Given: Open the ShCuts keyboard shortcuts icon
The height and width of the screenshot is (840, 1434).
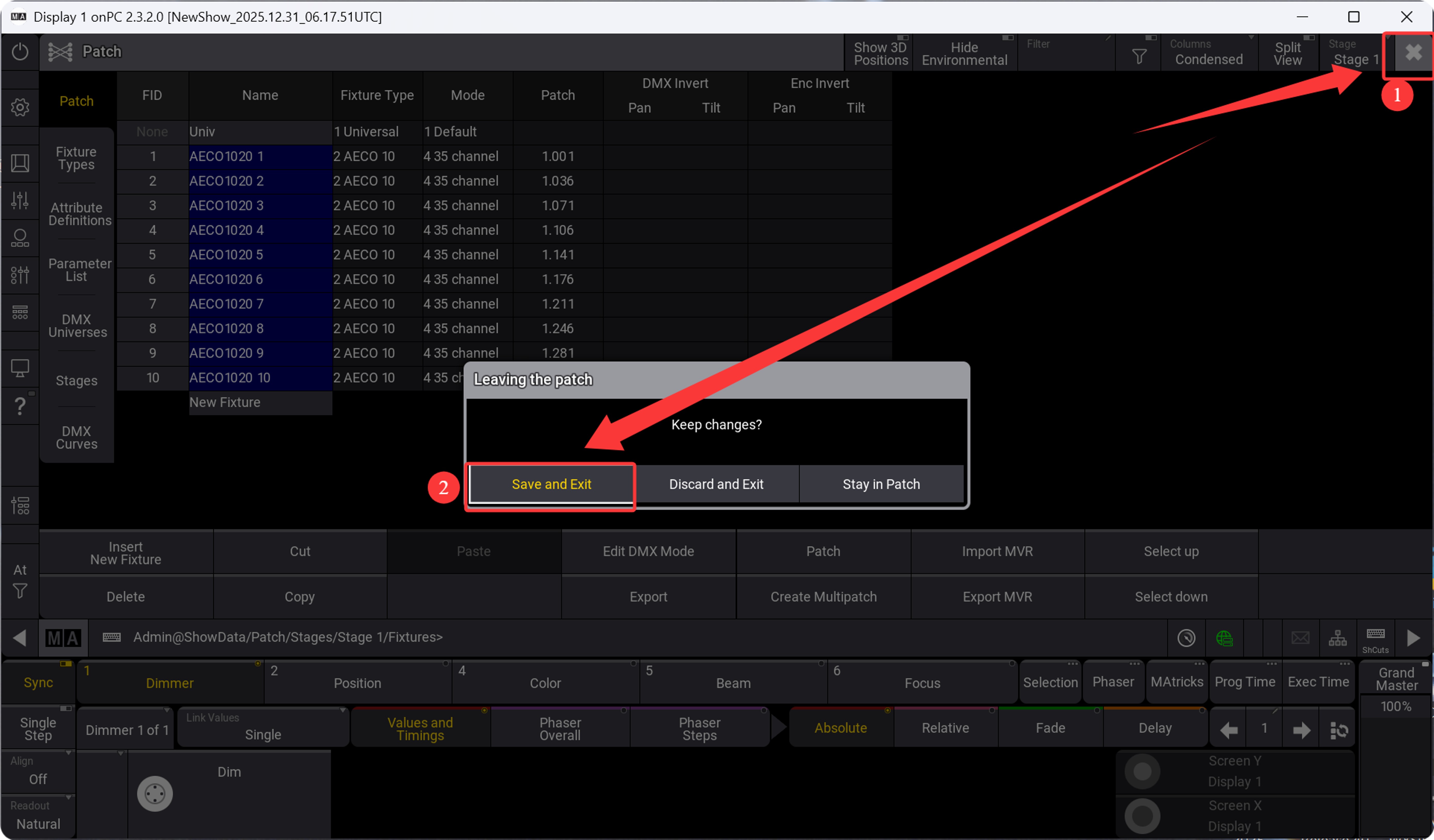Looking at the screenshot, I should point(1375,638).
